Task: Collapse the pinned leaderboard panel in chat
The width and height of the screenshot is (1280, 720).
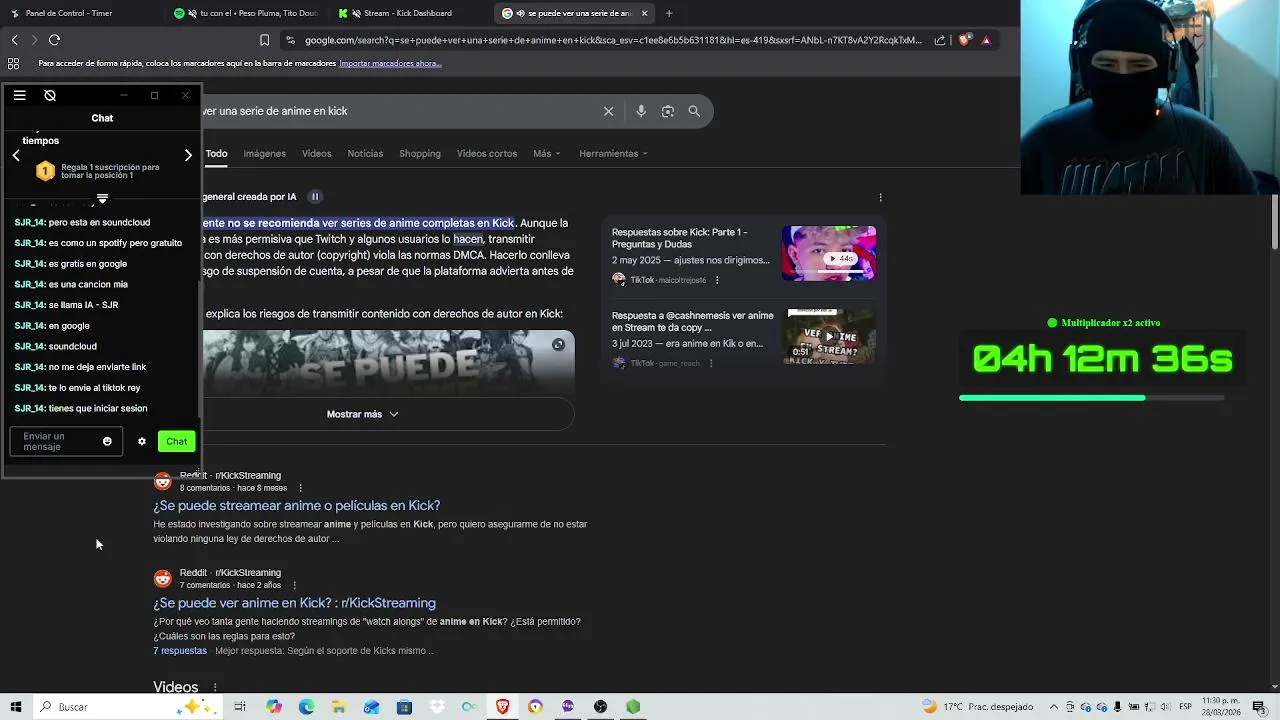Action: click(102, 199)
